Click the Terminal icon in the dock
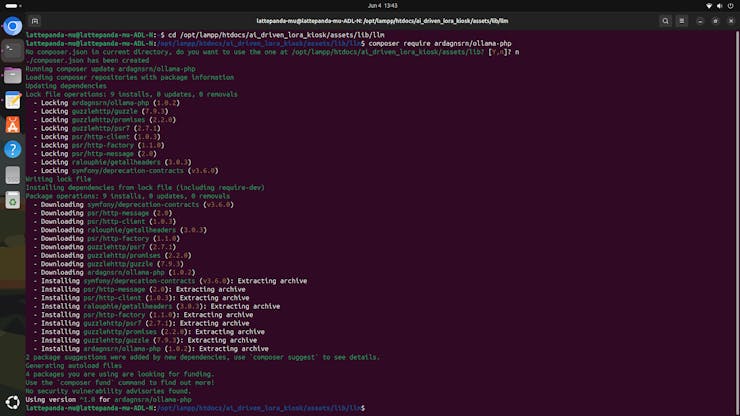740x416 pixels. tap(12, 51)
